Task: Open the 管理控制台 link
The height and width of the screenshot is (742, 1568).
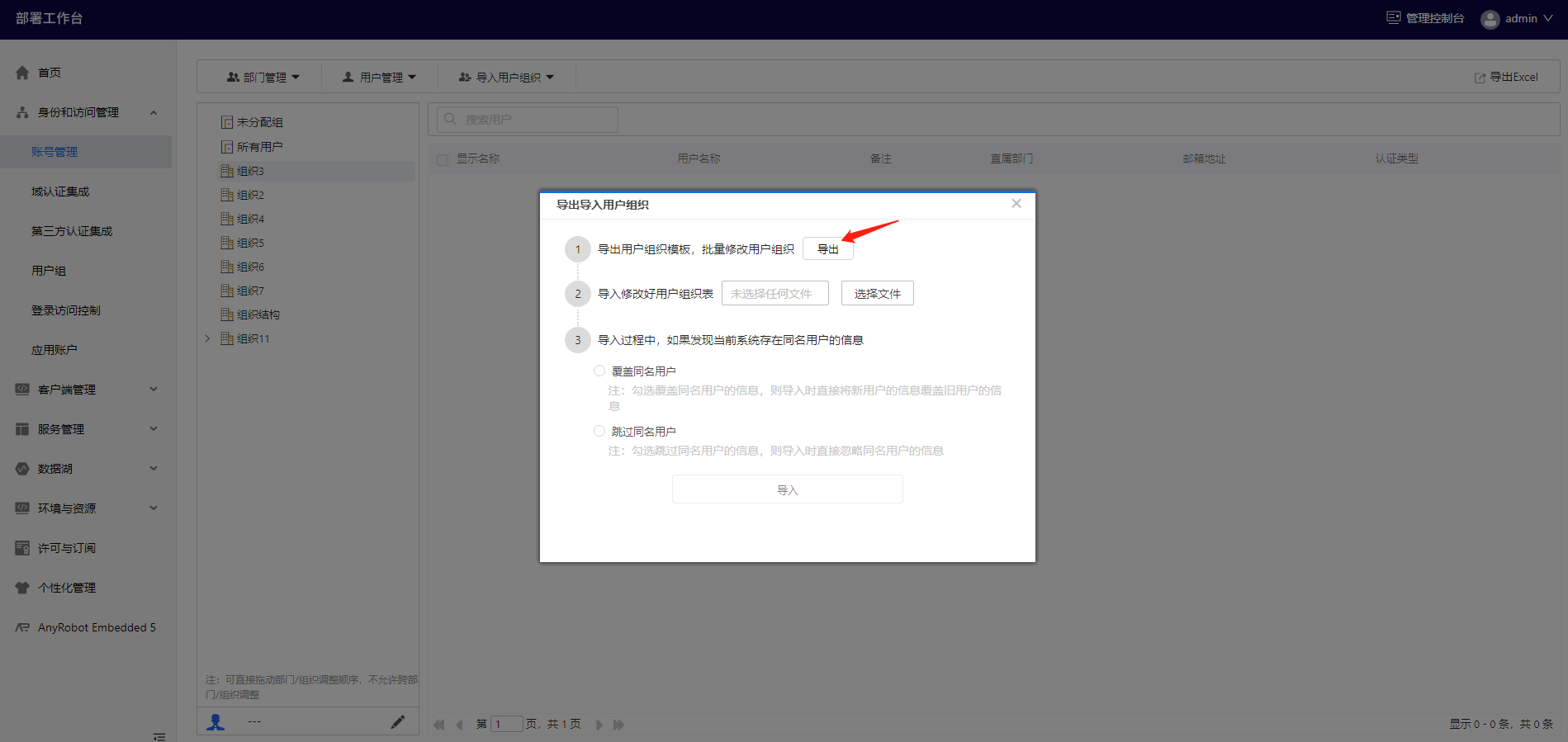Action: (1426, 18)
